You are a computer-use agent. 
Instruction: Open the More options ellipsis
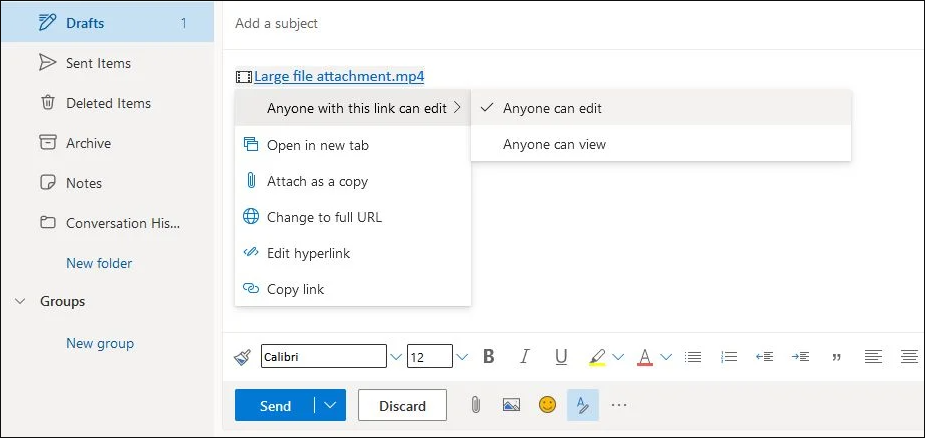[x=618, y=405]
